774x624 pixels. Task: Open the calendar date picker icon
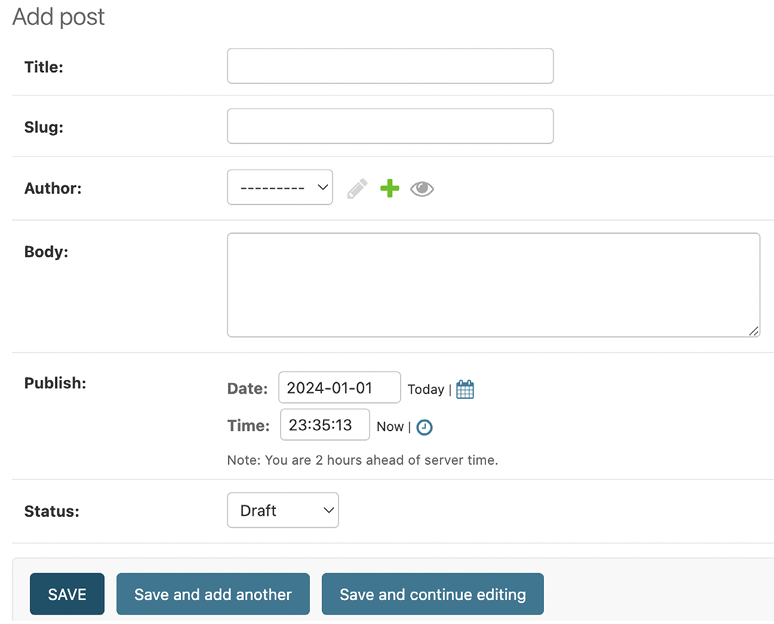click(x=465, y=389)
